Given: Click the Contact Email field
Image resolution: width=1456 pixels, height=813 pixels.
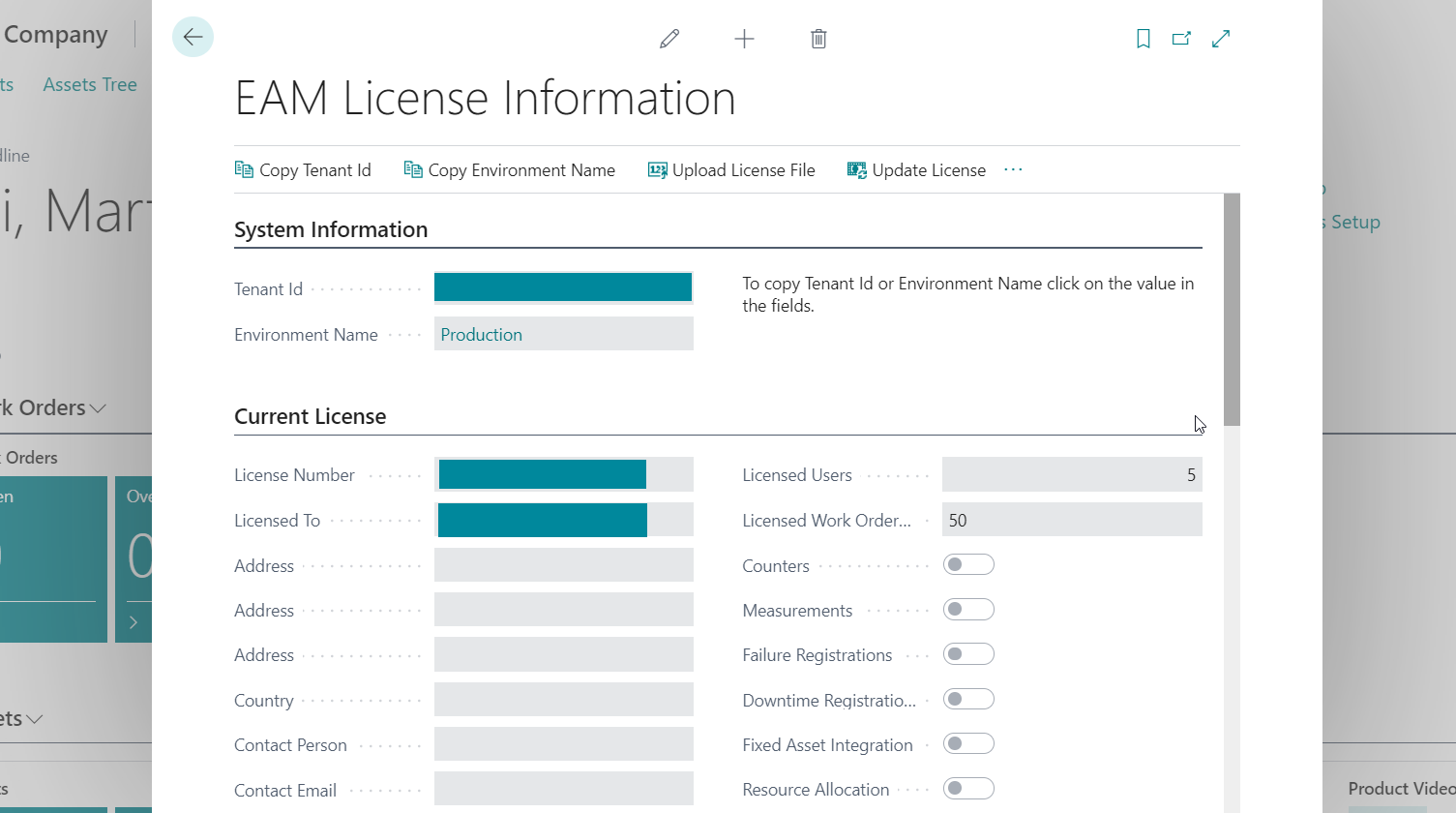Looking at the screenshot, I should [x=564, y=789].
